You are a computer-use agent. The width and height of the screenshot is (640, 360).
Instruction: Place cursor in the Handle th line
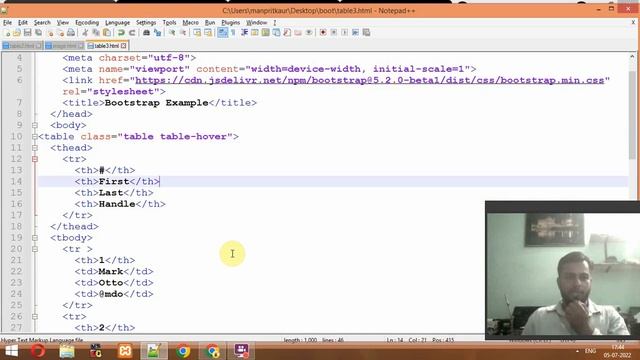point(120,204)
